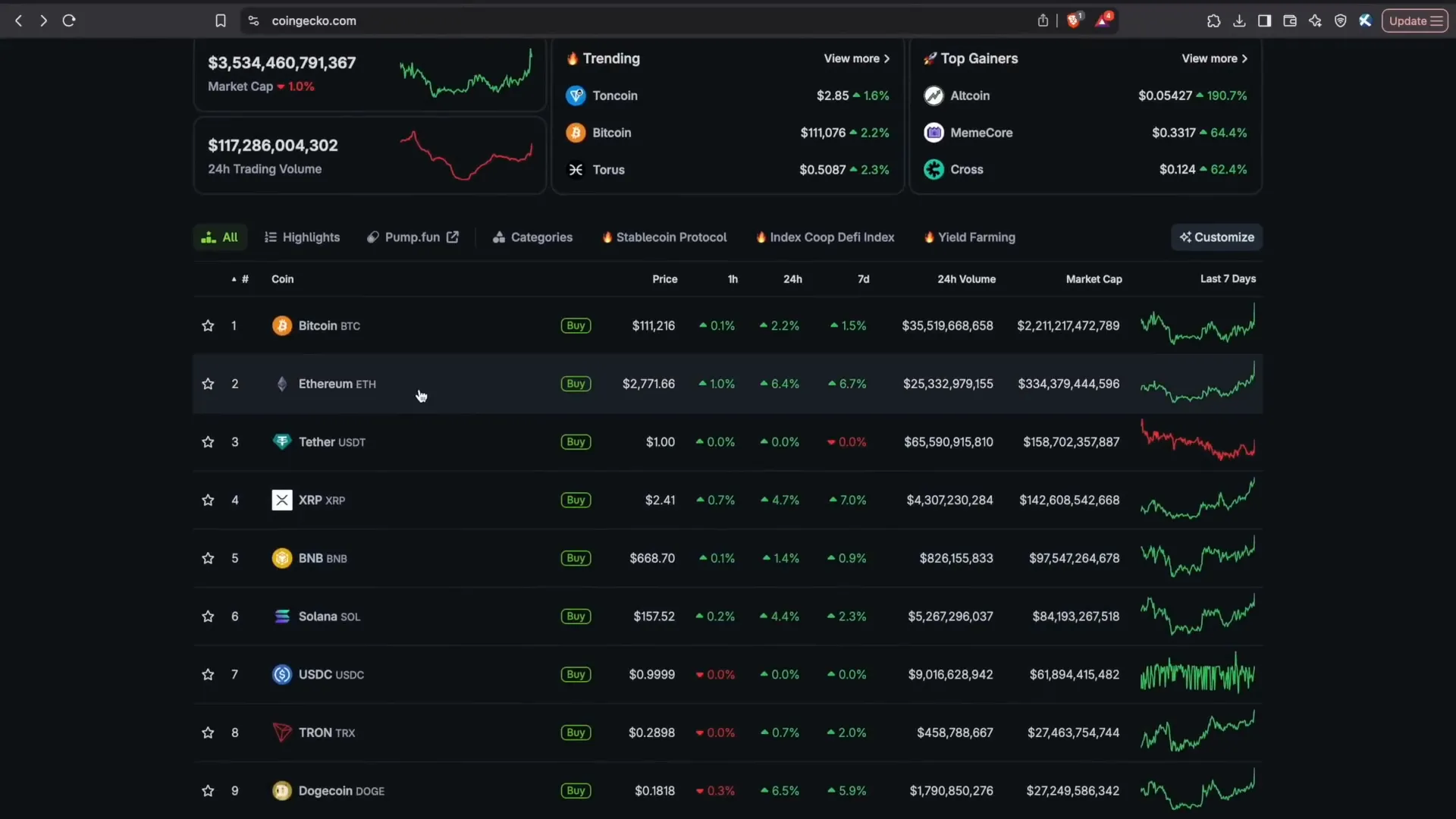1456x819 pixels.
Task: Open the extensions puzzle icon
Action: pyautogui.click(x=1213, y=20)
